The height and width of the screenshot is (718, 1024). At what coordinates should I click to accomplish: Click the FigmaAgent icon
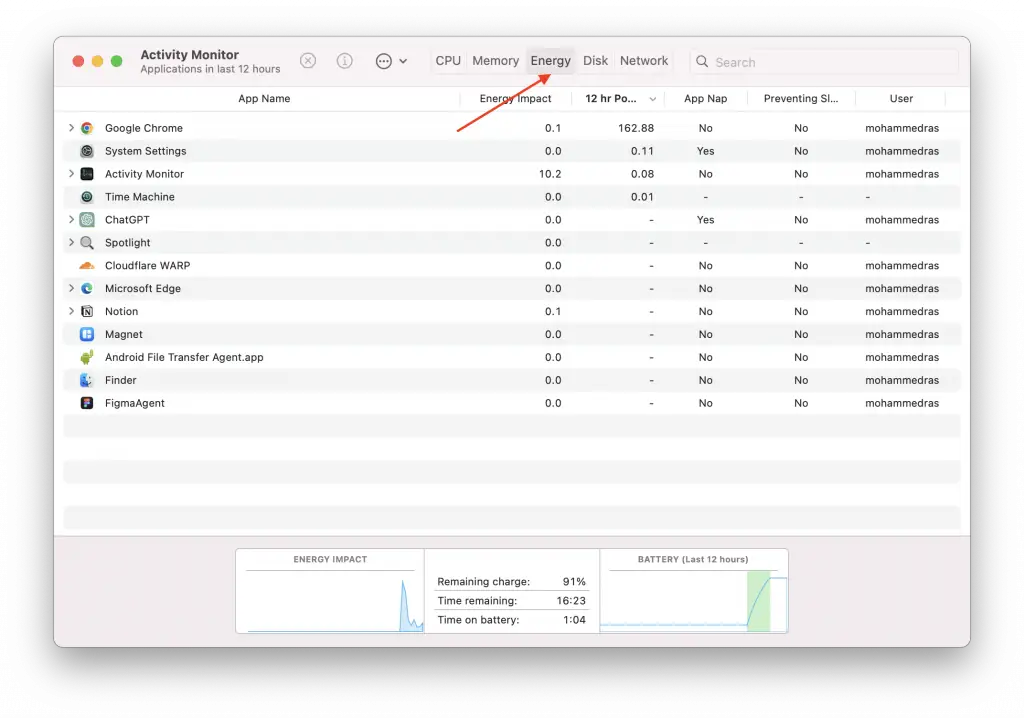[x=87, y=403]
